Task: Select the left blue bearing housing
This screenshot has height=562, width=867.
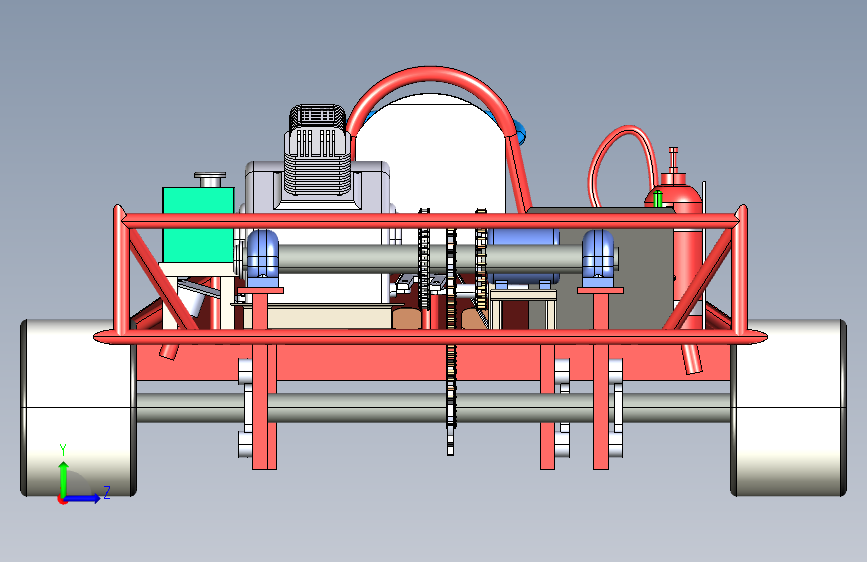Action: coord(262,258)
